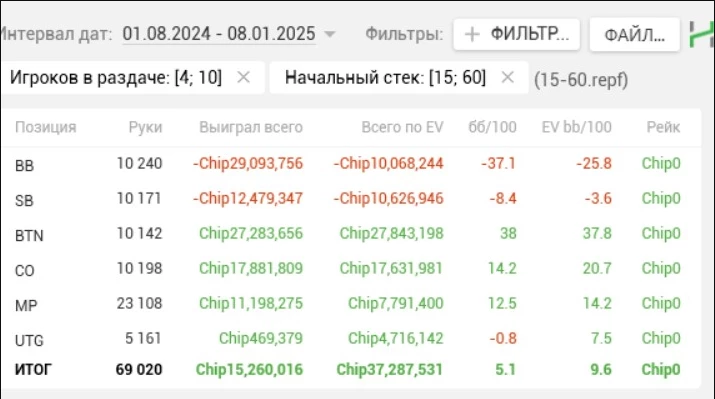Viewport: 715px width, 399px height.
Task: Sort by EV bb/100 column header
Action: pyautogui.click(x=576, y=127)
